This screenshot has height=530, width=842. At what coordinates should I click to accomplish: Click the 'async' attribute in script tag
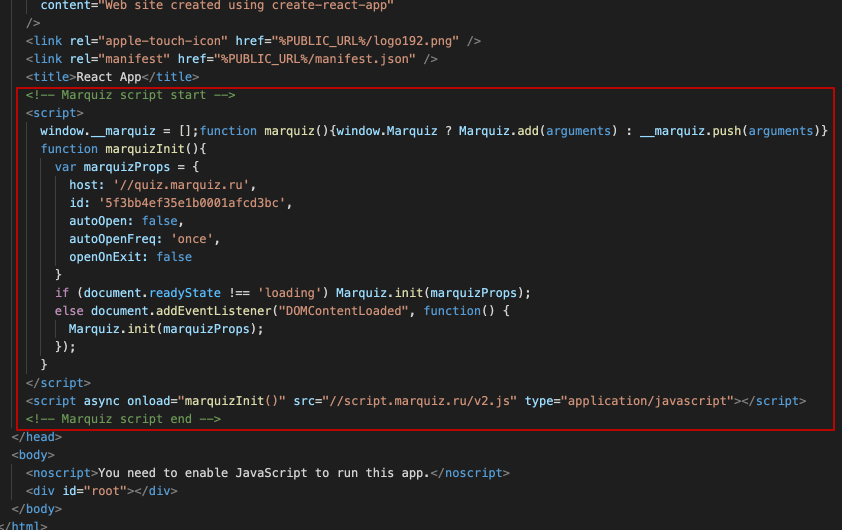(101, 401)
